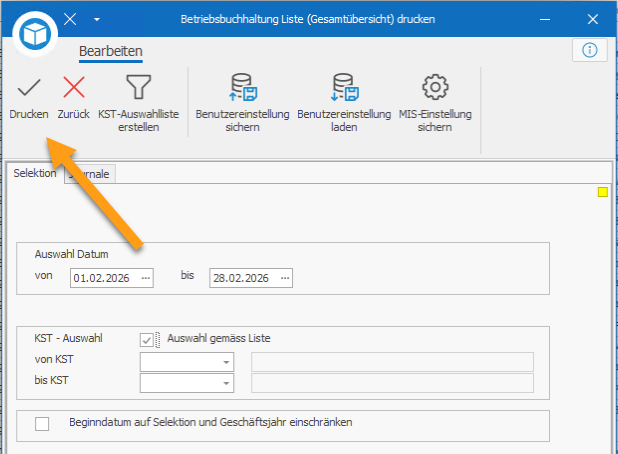The width and height of the screenshot is (618, 454).
Task: Click the bis date field 28.02.2026
Action: (x=244, y=278)
